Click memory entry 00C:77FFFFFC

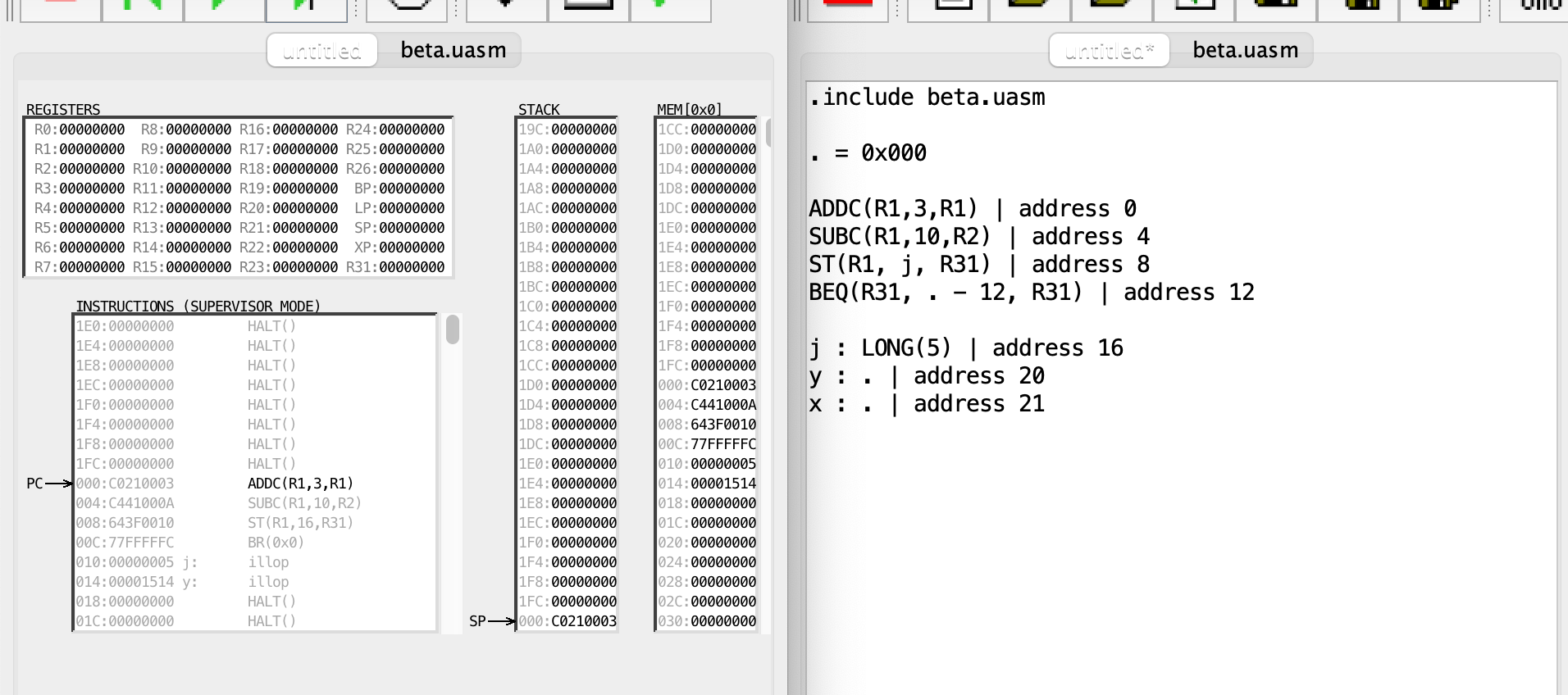pyautogui.click(x=707, y=444)
